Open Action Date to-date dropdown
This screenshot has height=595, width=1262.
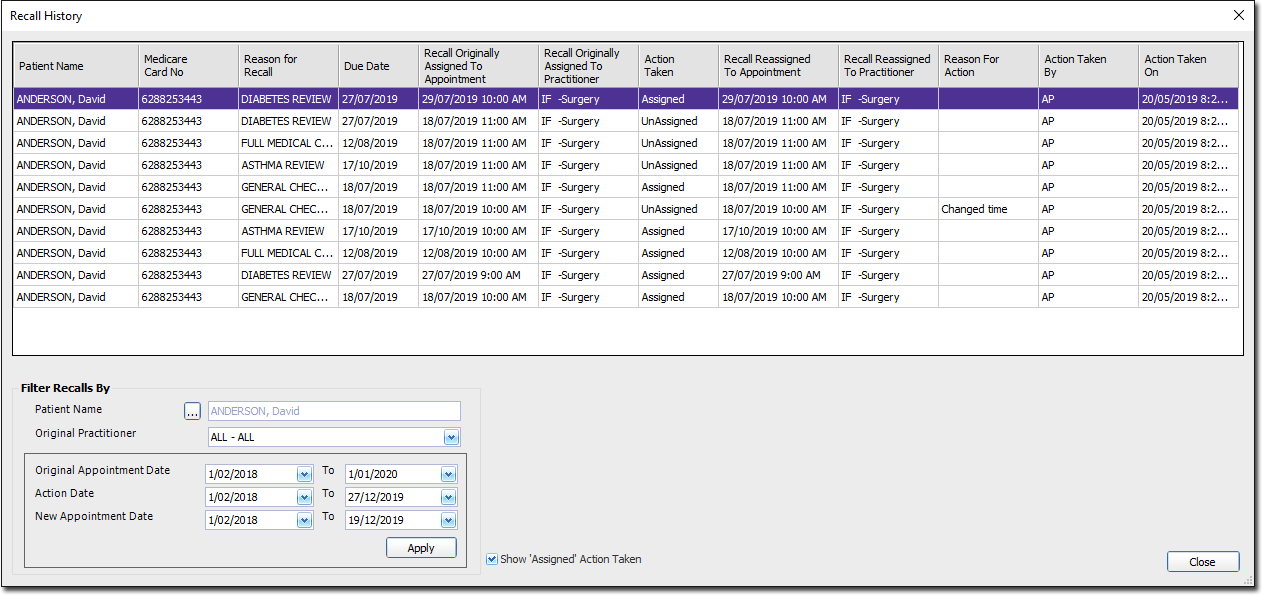click(448, 497)
